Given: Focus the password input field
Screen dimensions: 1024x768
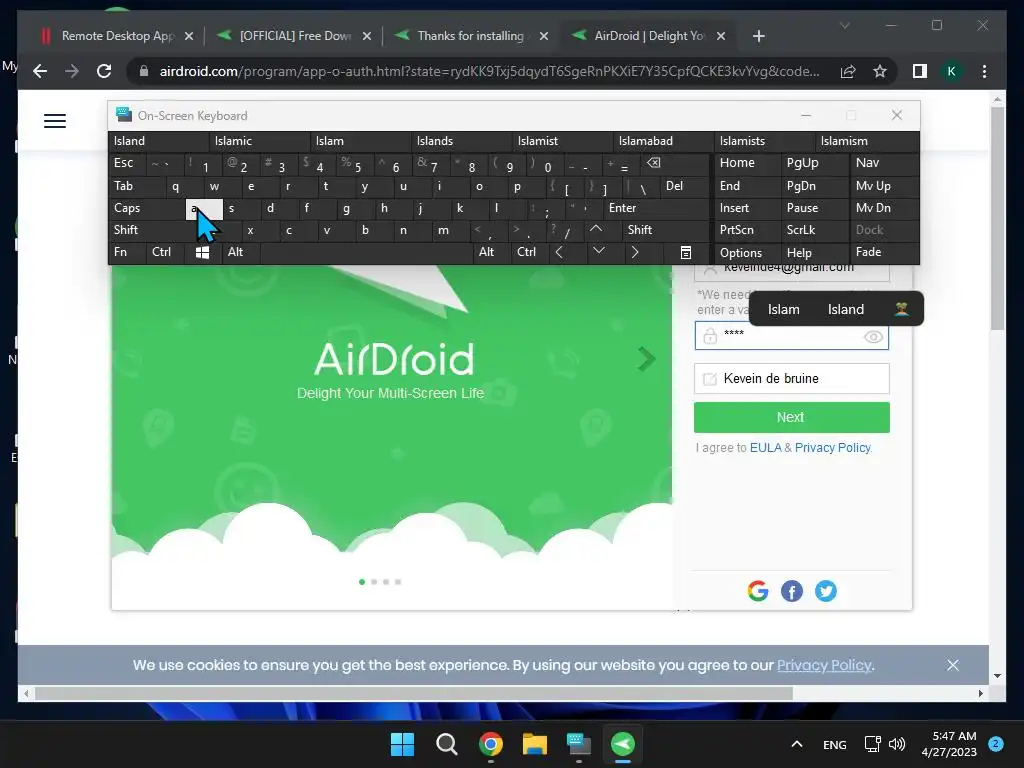Looking at the screenshot, I should pyautogui.click(x=792, y=336).
